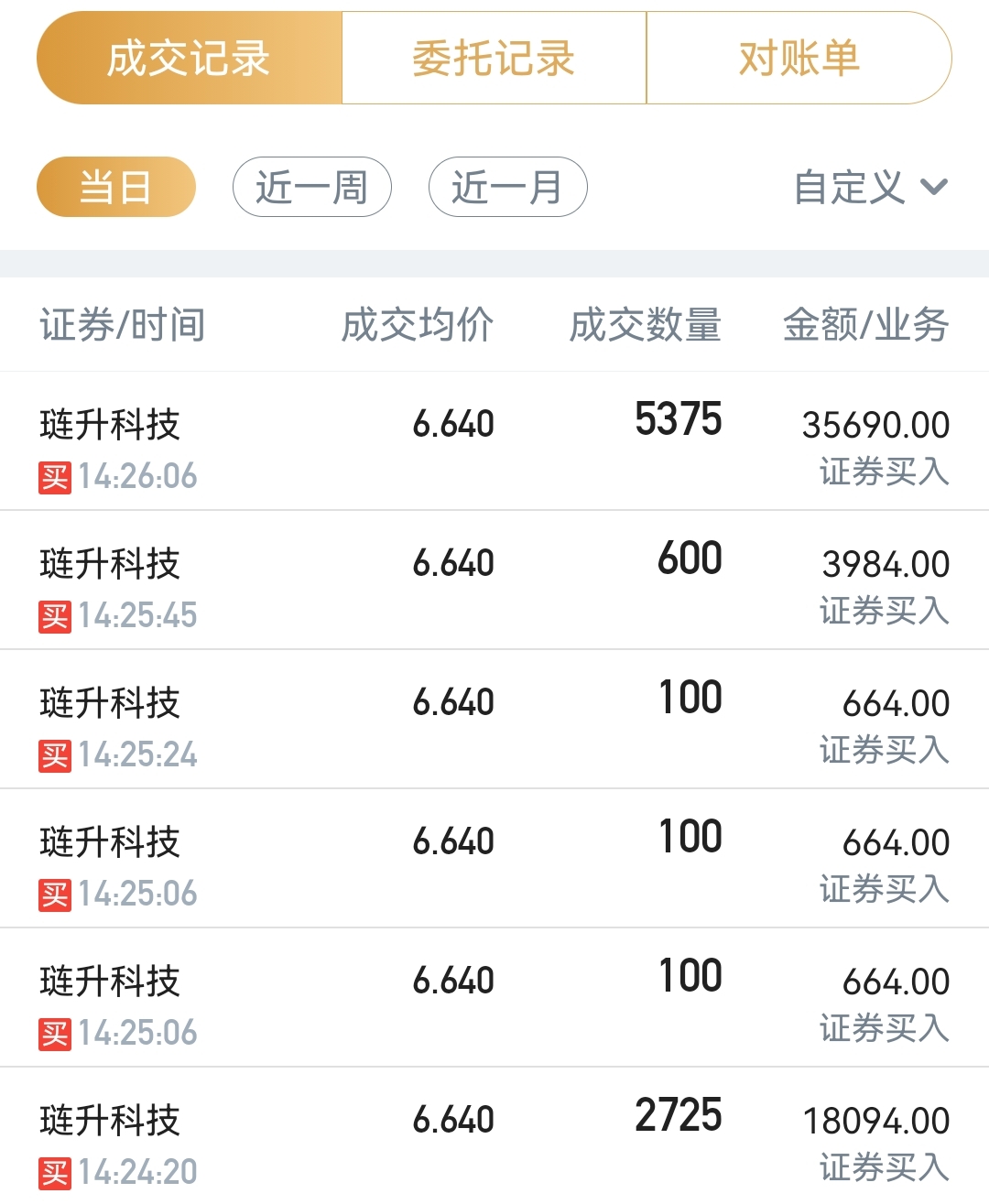Open the 2725-share trade record
Viewport: 989px width, 1204px height.
pyautogui.click(x=494, y=1135)
